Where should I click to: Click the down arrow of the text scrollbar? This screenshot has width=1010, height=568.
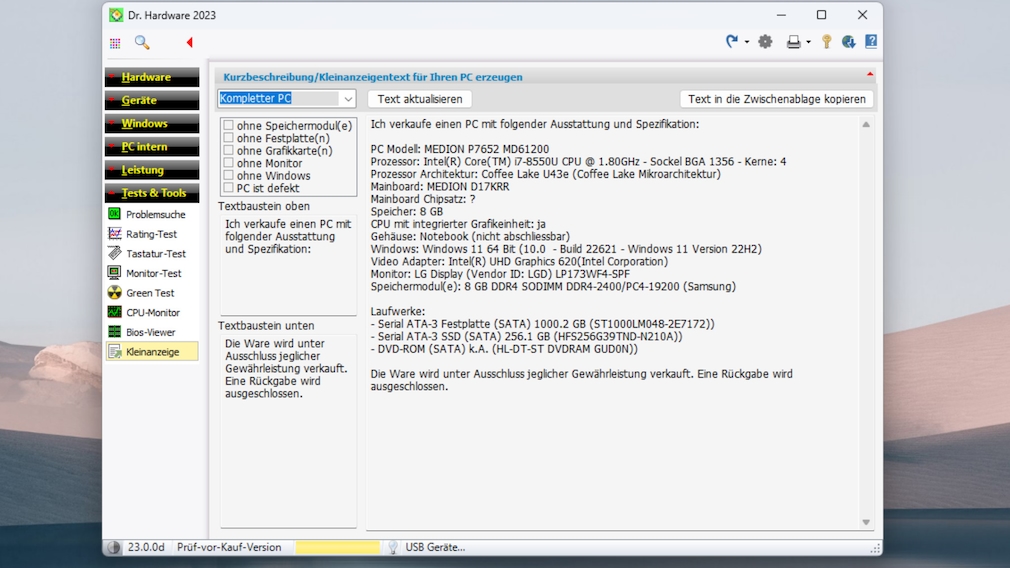(866, 522)
